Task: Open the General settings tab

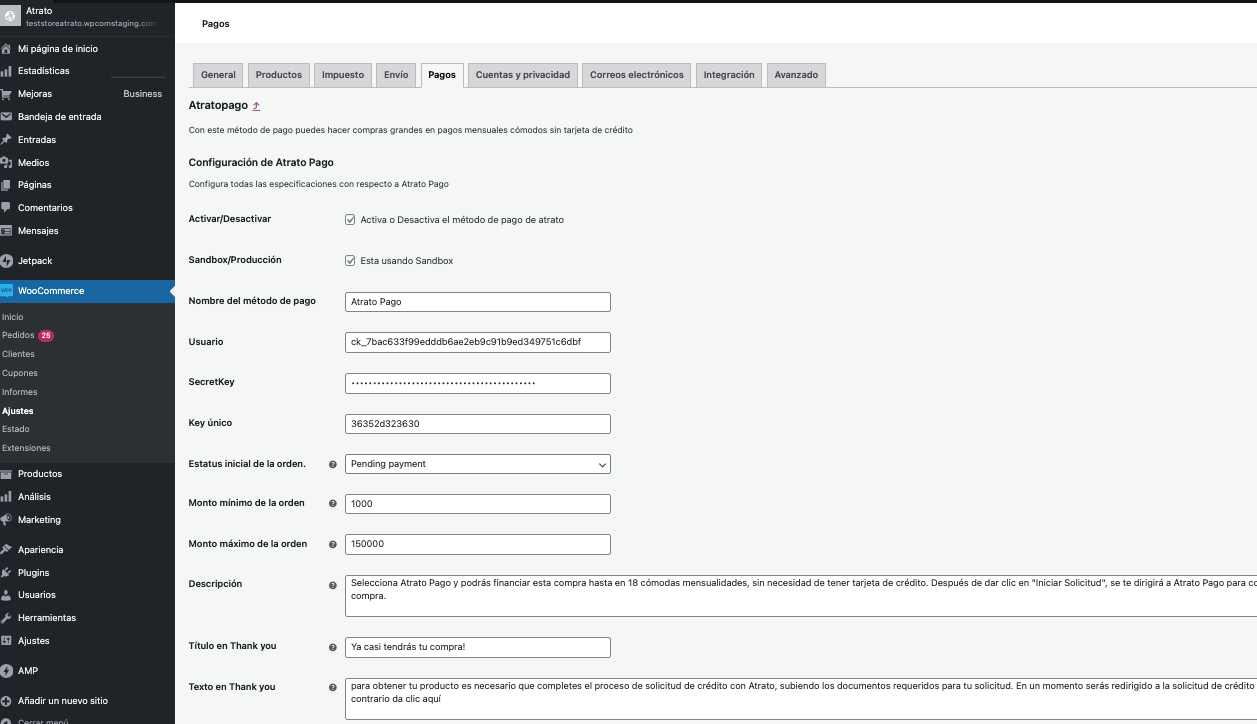Action: (218, 75)
